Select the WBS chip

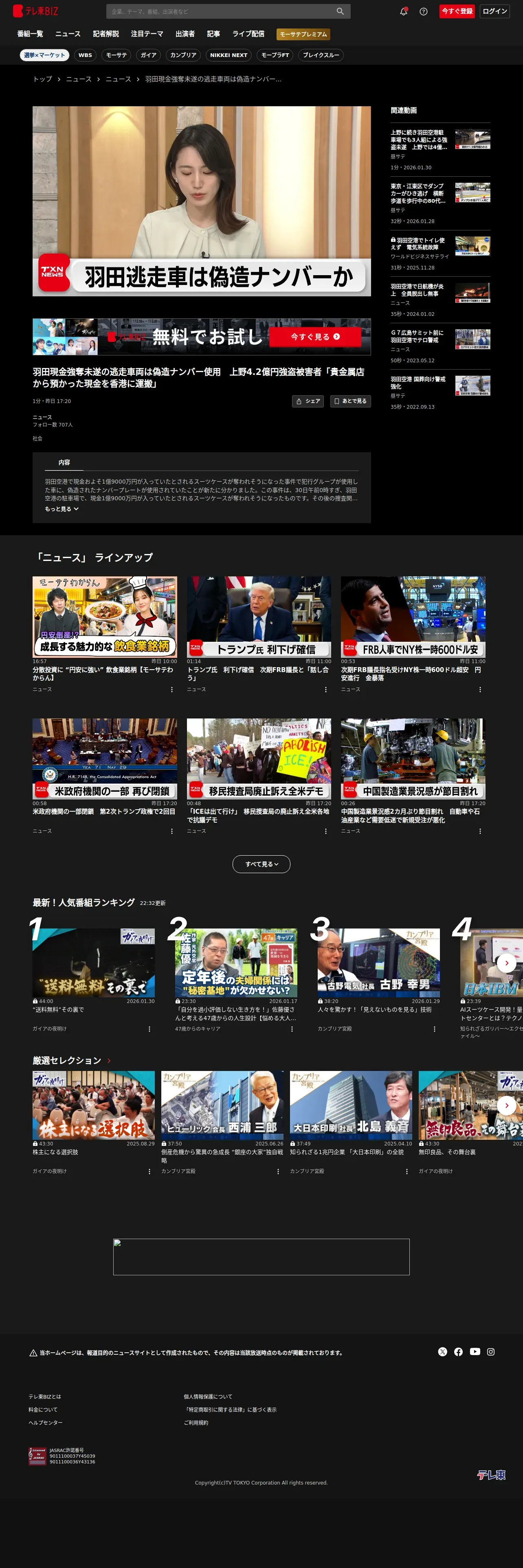[x=85, y=55]
